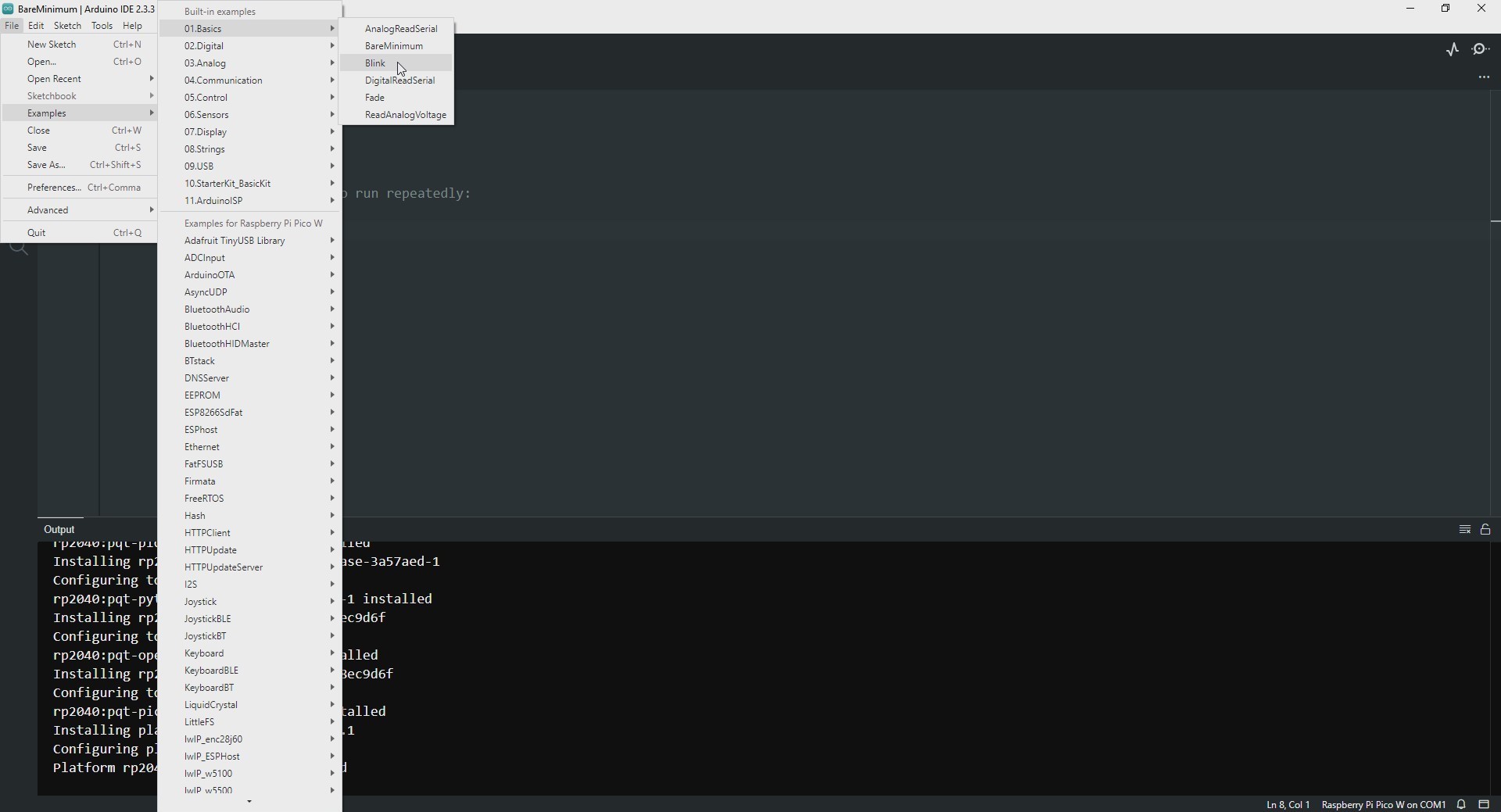Quit the Arduino IDE from File menu
1501x812 pixels.
tap(80, 233)
